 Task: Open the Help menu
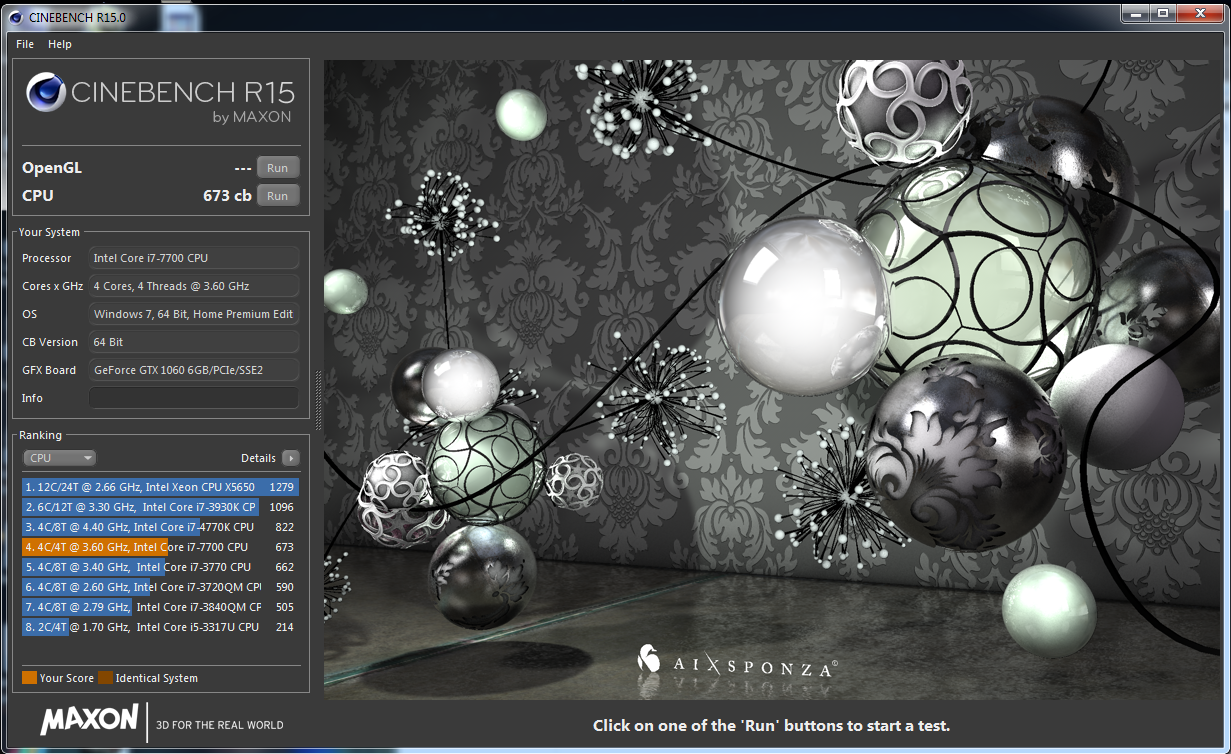(60, 44)
